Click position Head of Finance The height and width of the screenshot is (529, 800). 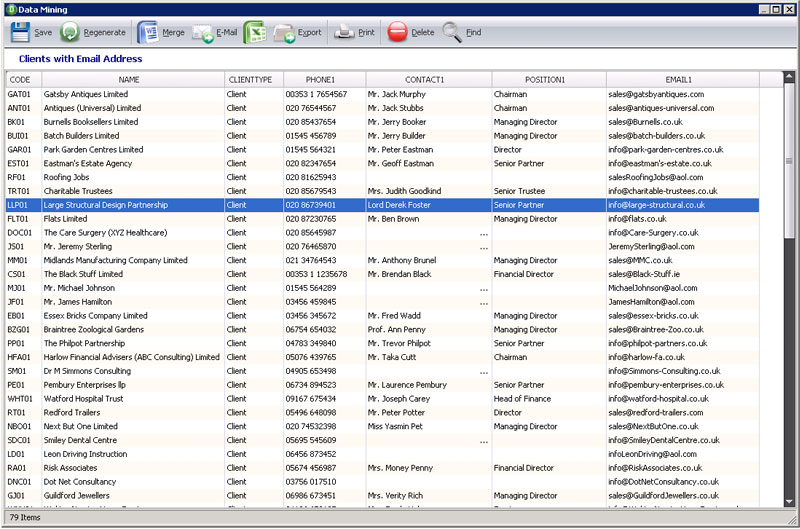[x=522, y=398]
